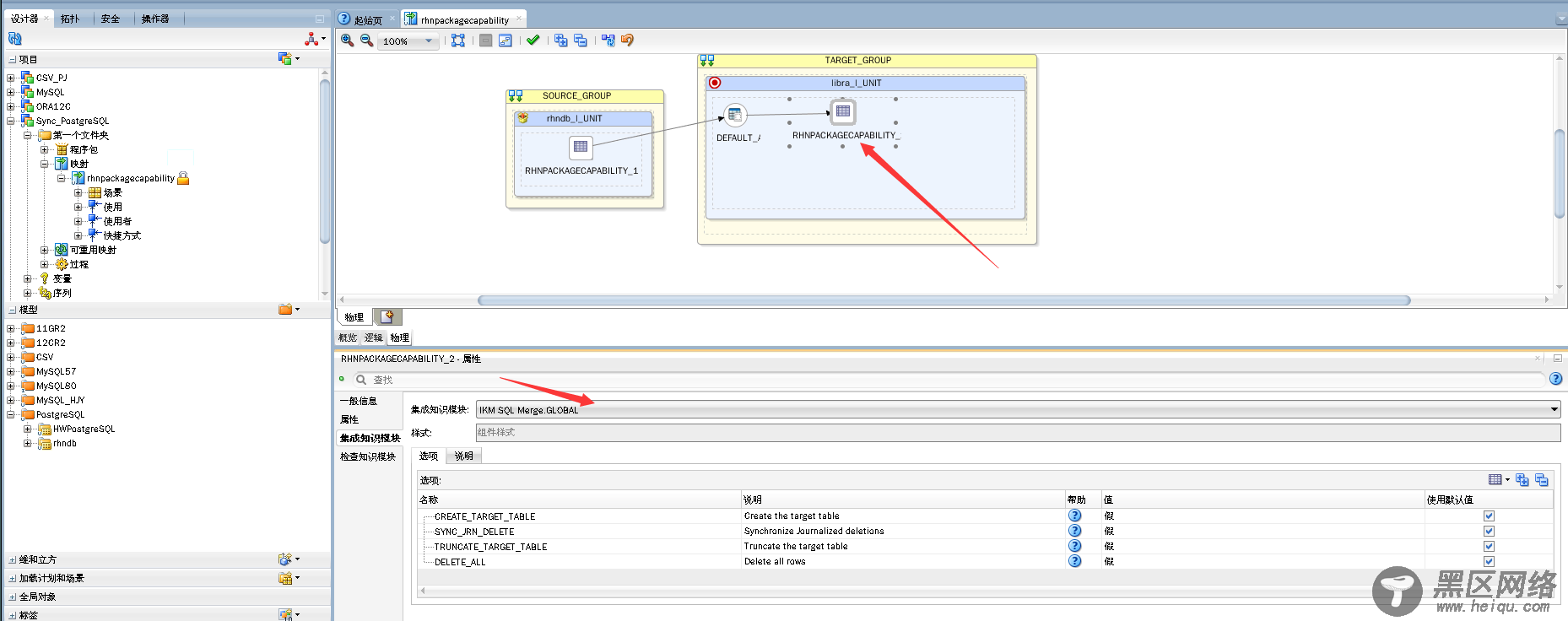Collapse the Sync_PostgreSQL project node
This screenshot has height=621, width=1568.
(x=10, y=121)
